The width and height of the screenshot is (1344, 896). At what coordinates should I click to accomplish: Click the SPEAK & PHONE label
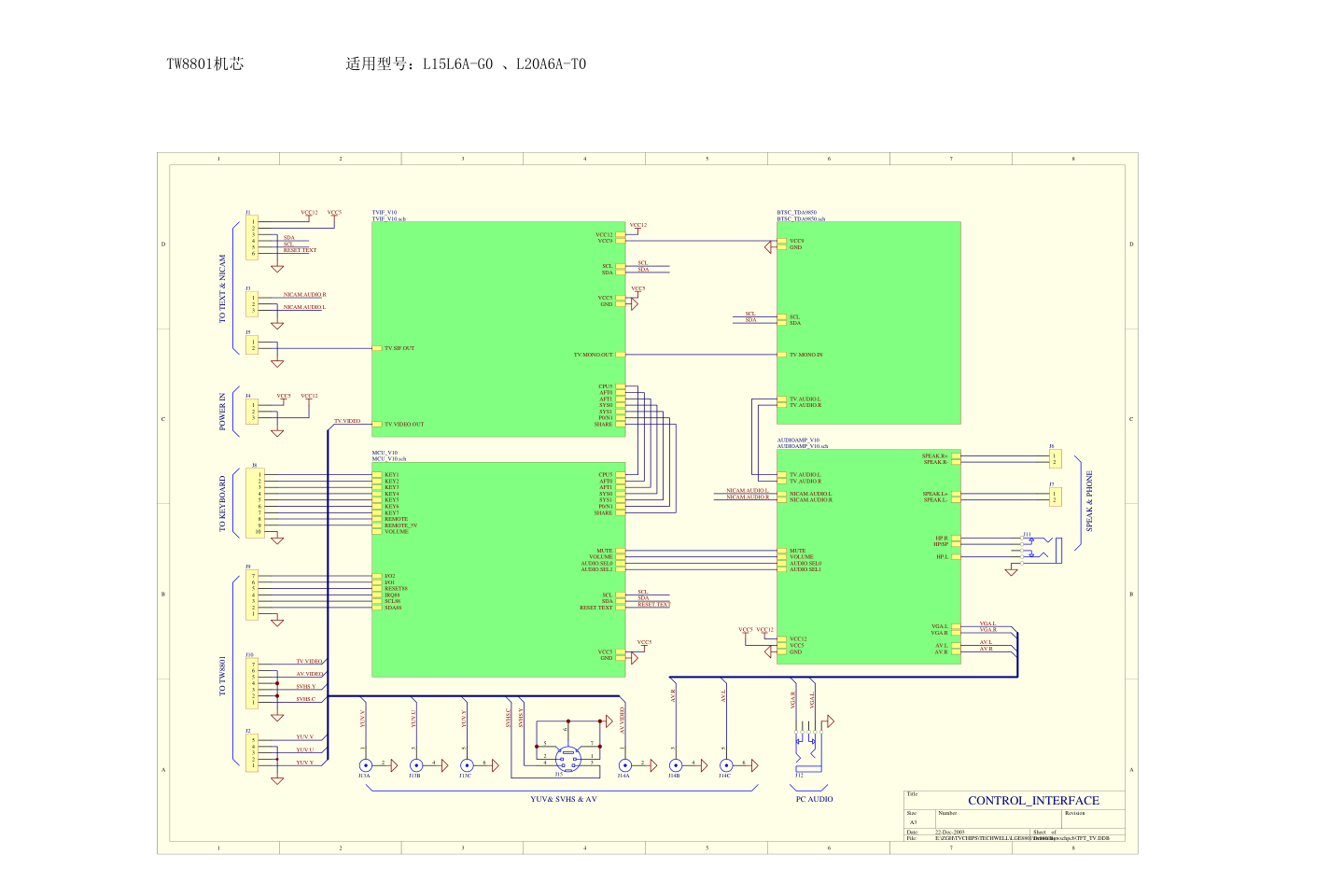coord(1089,502)
